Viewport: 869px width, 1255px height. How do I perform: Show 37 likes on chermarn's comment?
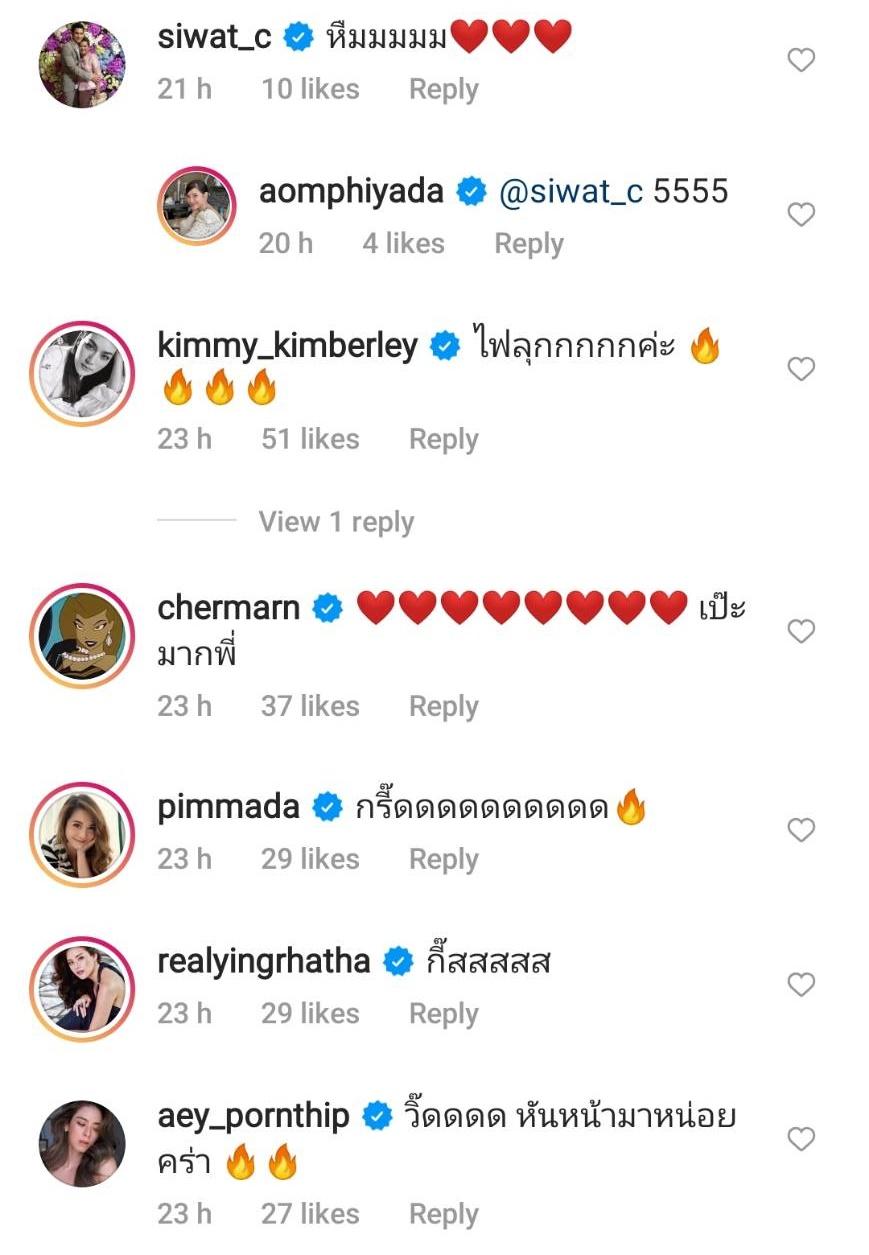click(x=310, y=706)
